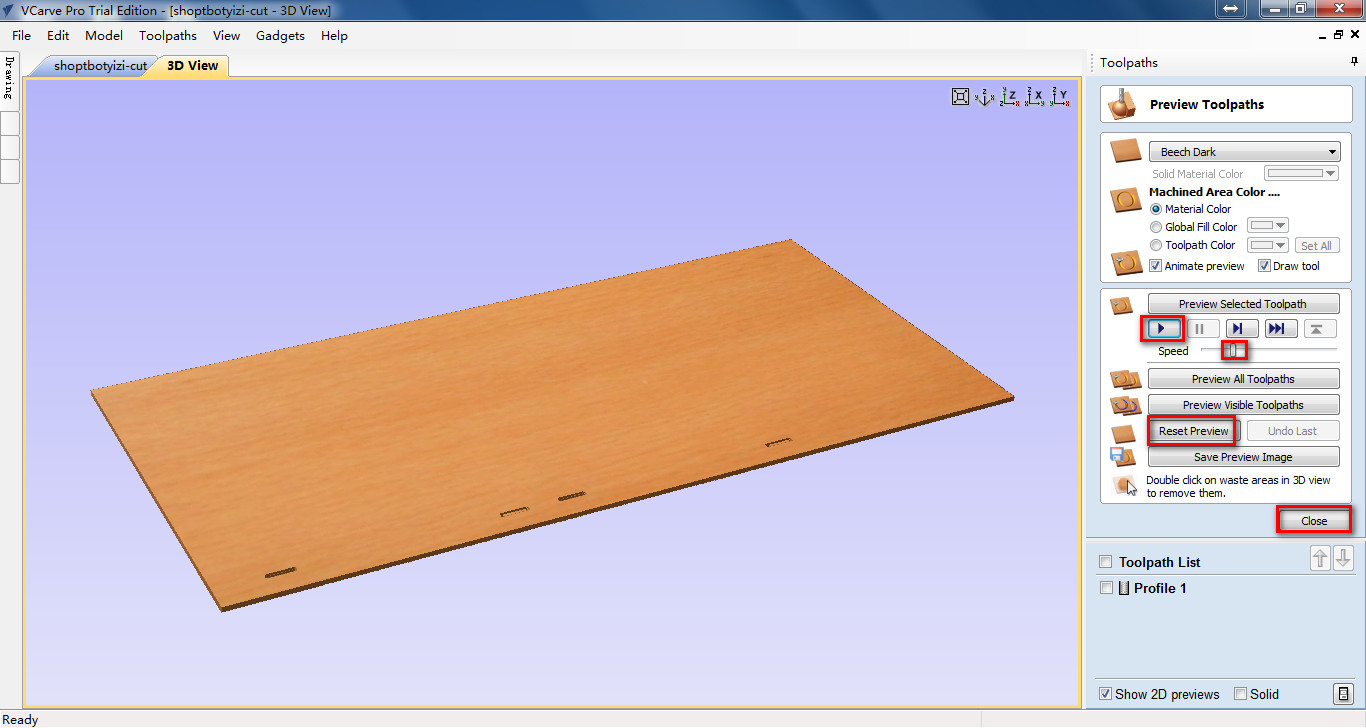Open the Gadgets menu

click(x=281, y=35)
